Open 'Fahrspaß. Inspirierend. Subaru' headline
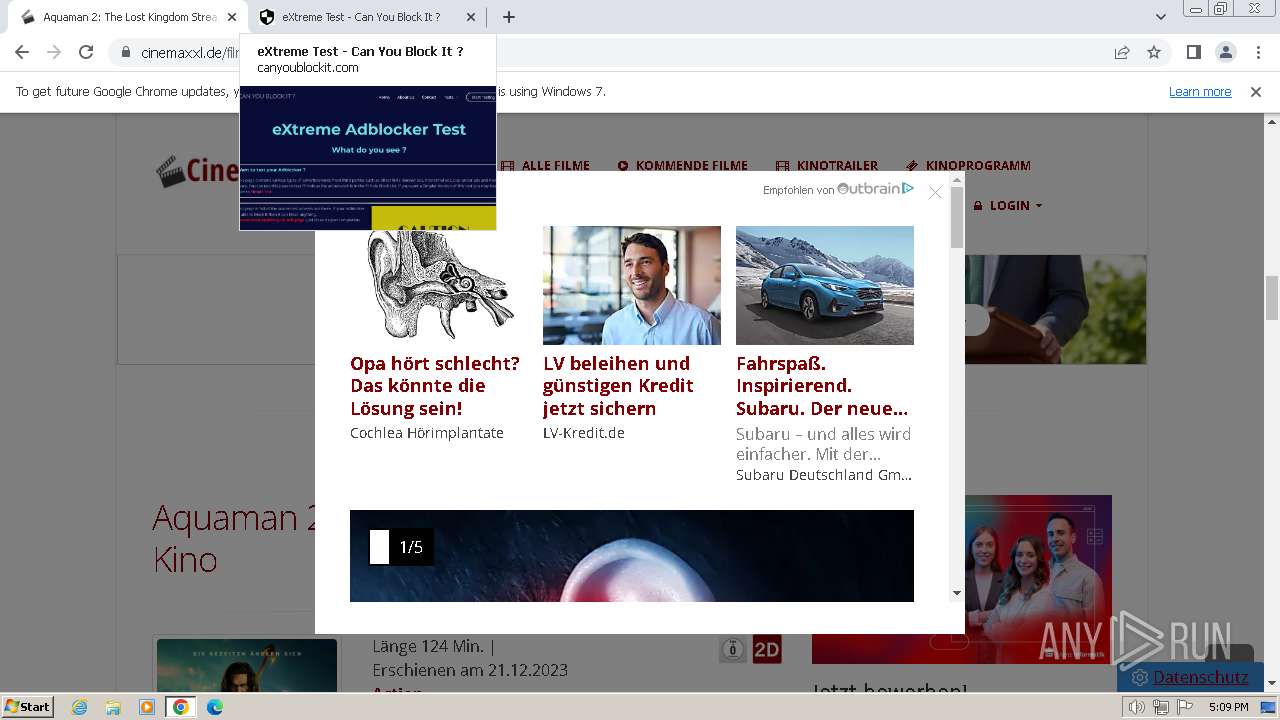 click(822, 386)
